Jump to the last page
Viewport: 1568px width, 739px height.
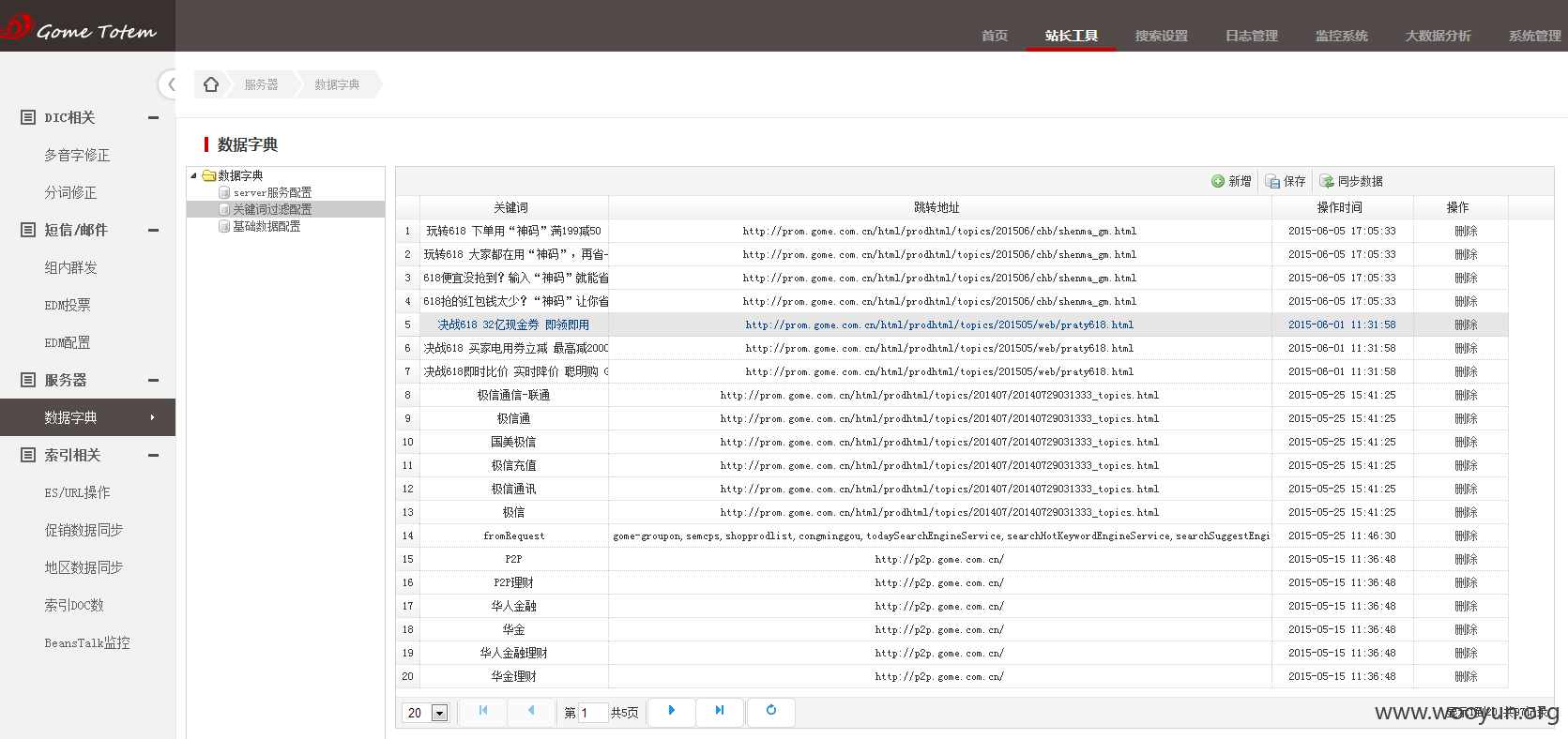pyautogui.click(x=720, y=711)
